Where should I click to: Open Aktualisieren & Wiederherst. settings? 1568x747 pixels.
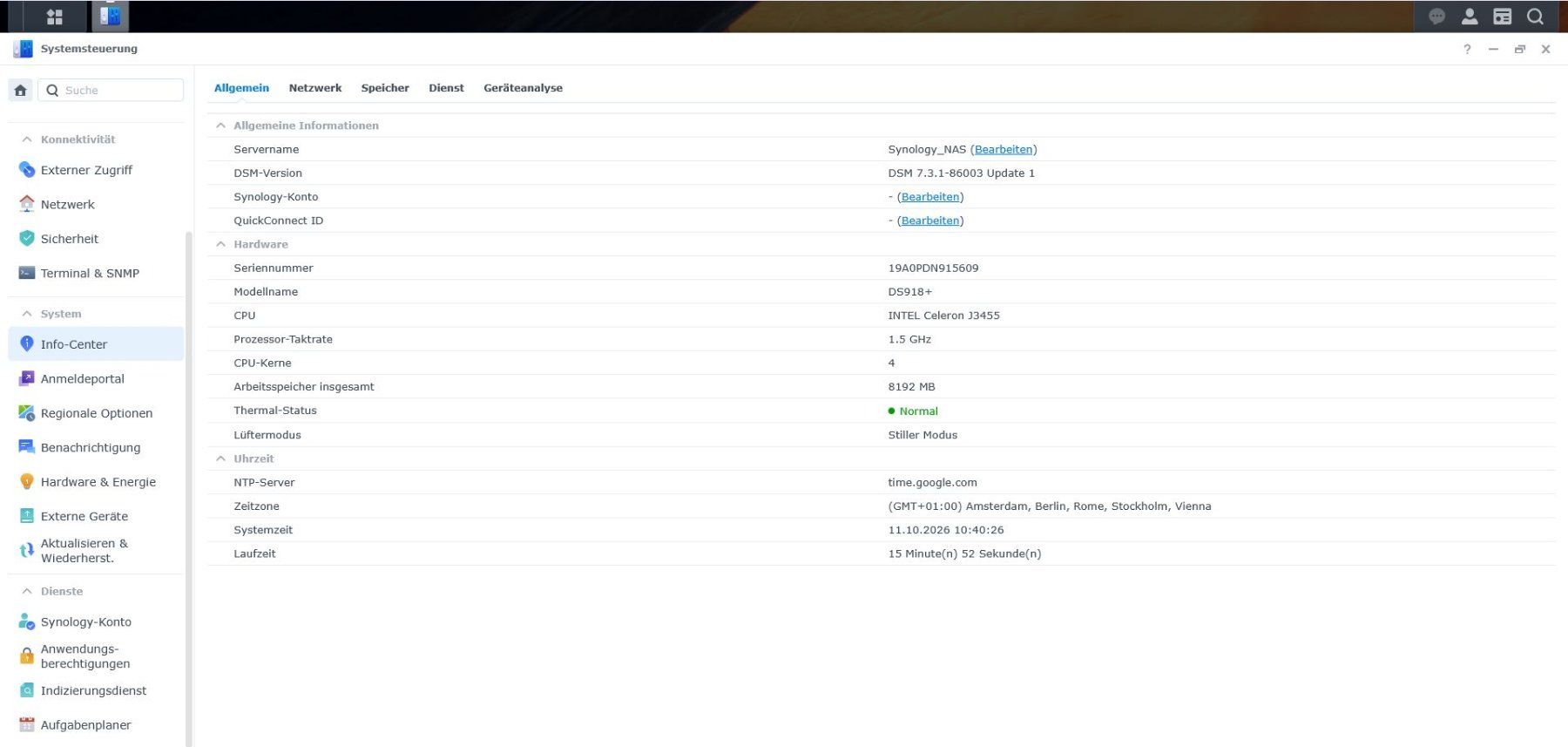(x=96, y=551)
